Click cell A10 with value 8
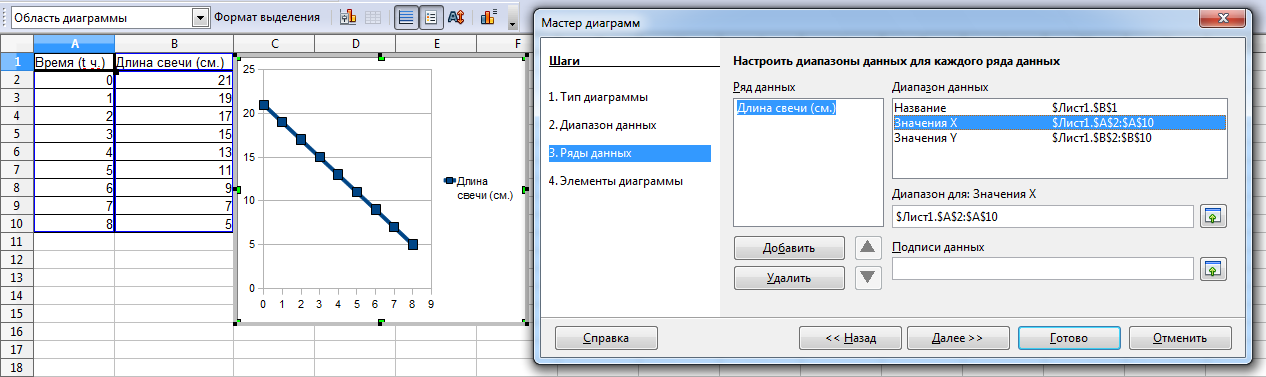This screenshot has width=1266, height=377. (x=74, y=223)
